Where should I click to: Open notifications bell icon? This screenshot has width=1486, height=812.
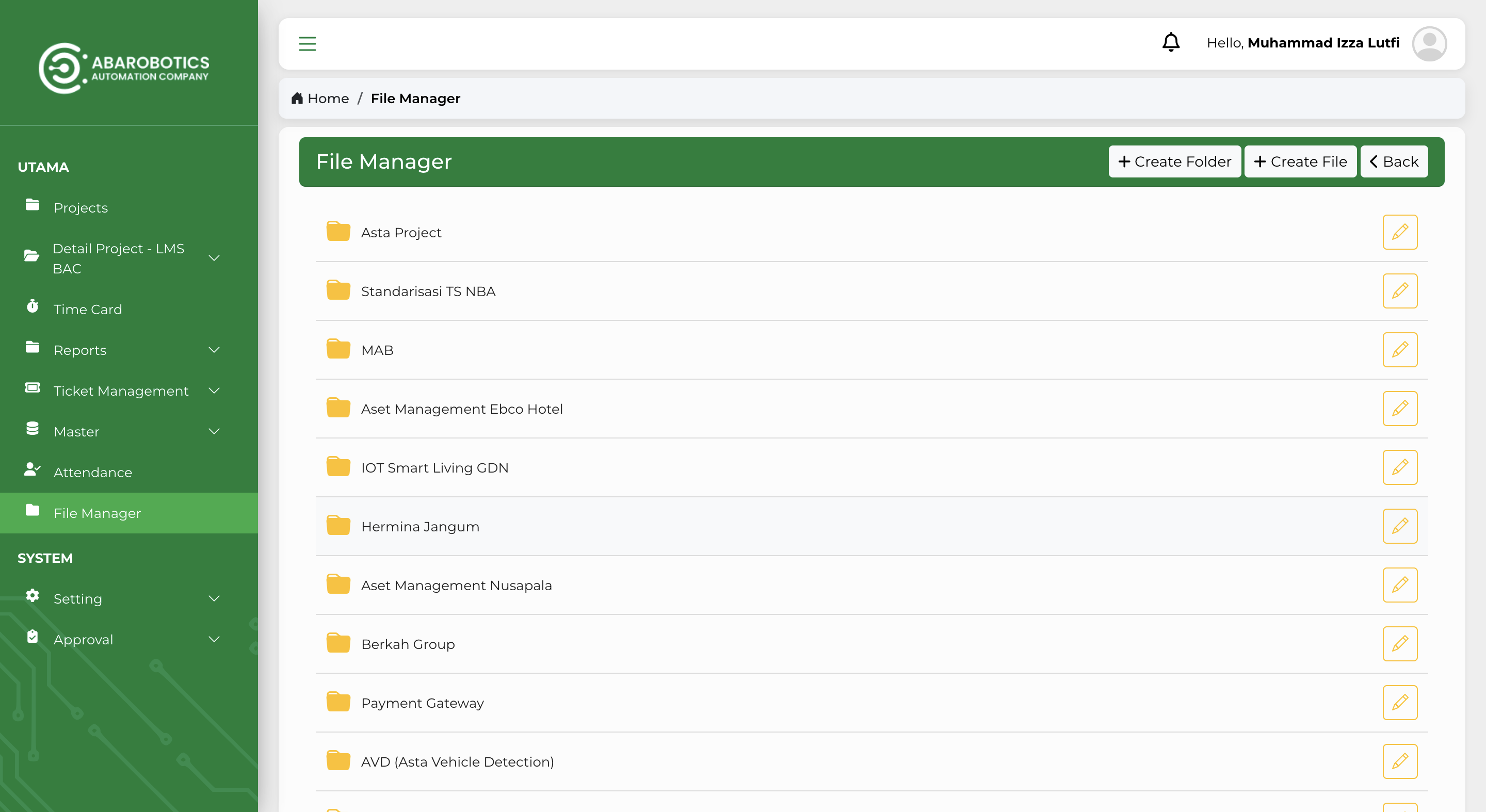[x=1170, y=43]
